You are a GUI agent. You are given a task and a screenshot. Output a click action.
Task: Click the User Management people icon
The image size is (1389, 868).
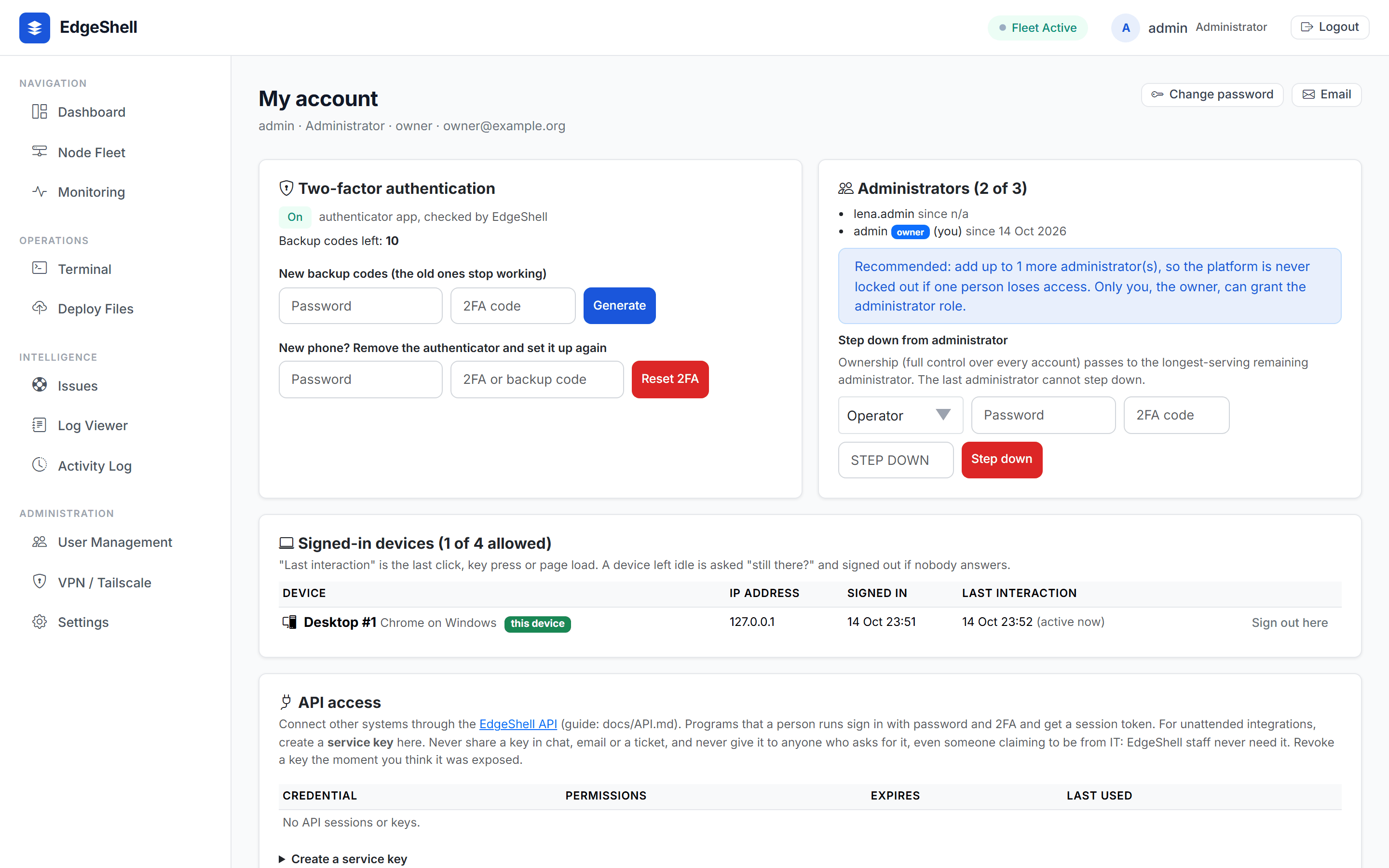(x=40, y=542)
